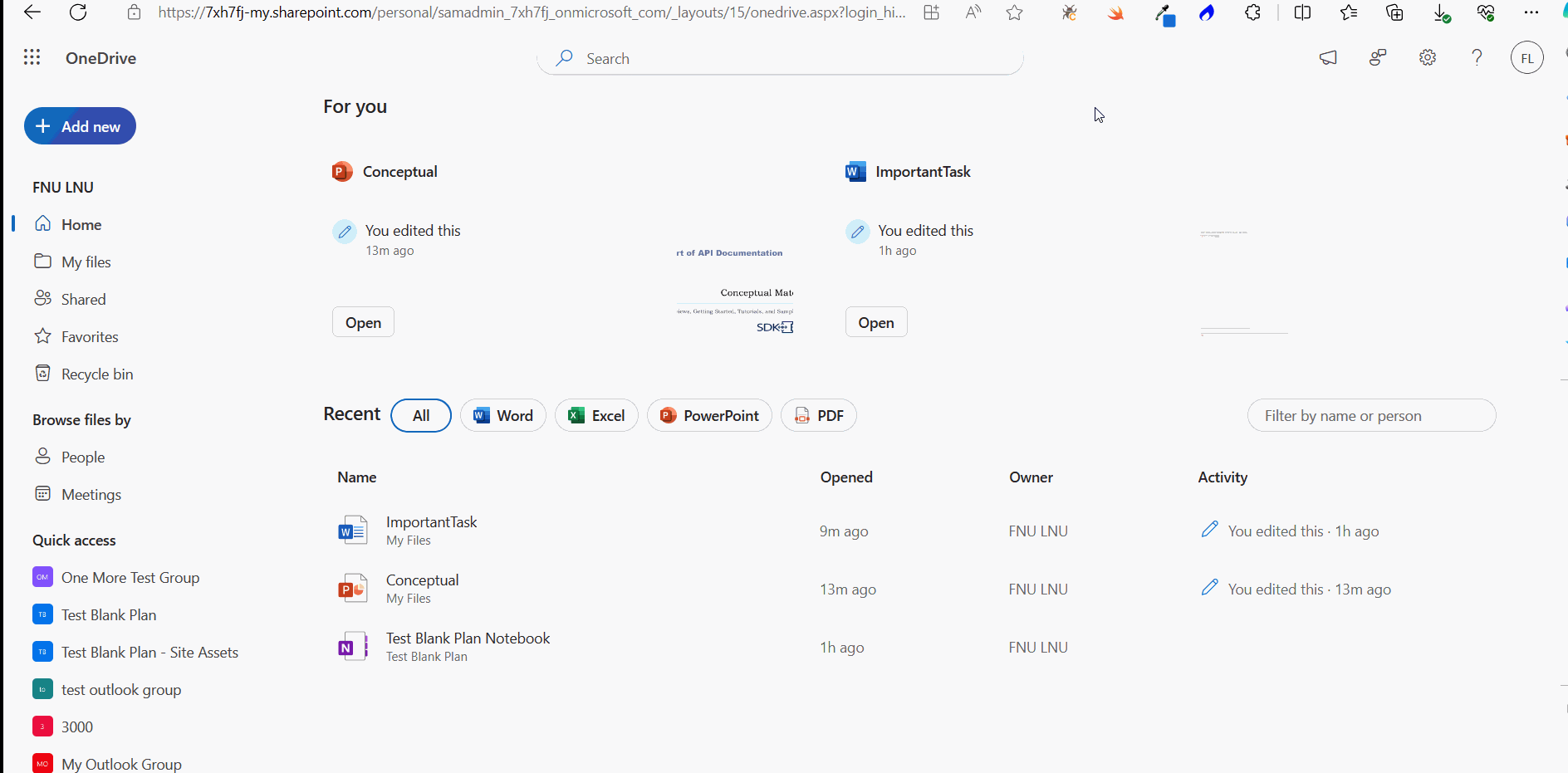This screenshot has width=1568, height=773.
Task: Open the FL account profile avatar
Action: (x=1527, y=57)
